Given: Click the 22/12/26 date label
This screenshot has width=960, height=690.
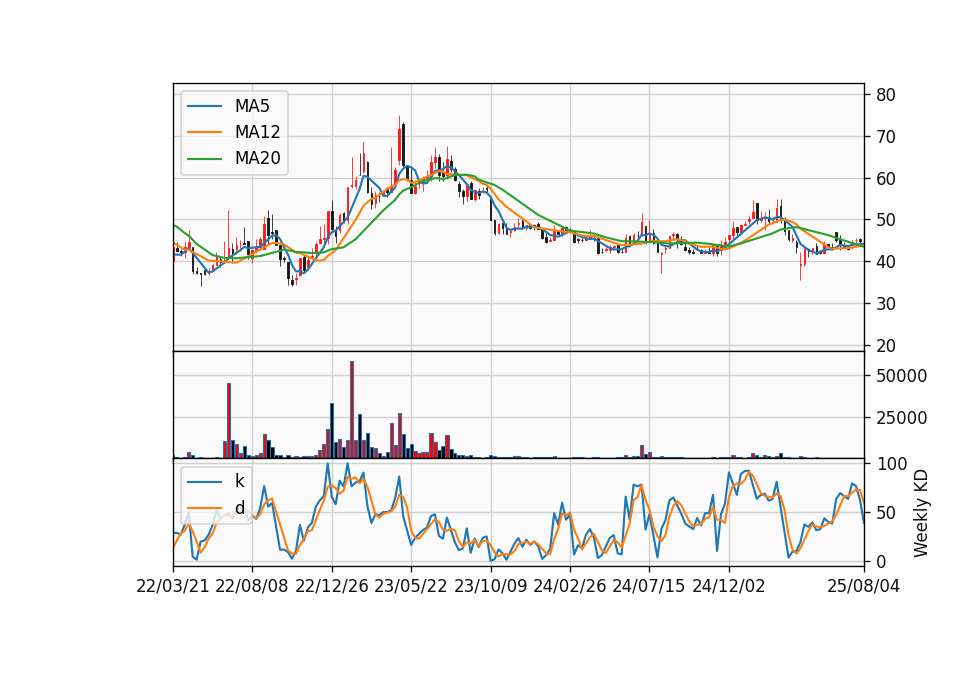Looking at the screenshot, I should coord(332,586).
